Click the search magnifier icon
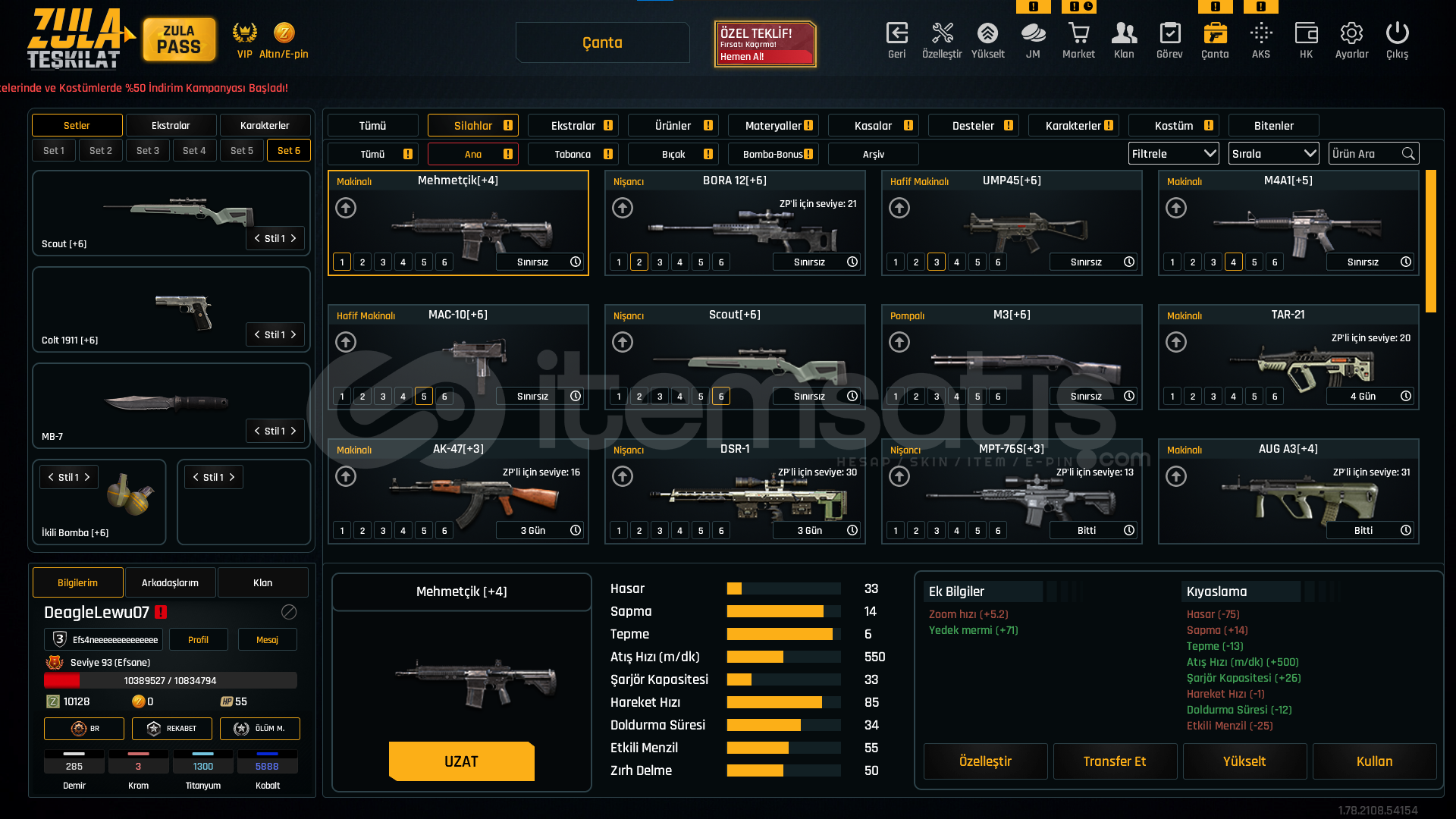The width and height of the screenshot is (1456, 819). pos(1408,154)
